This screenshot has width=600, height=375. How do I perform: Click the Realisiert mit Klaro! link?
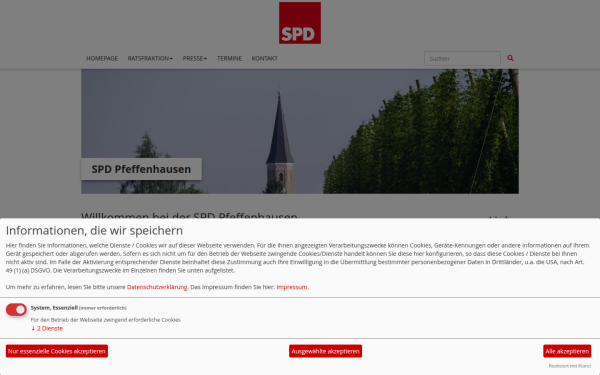pyautogui.click(x=570, y=366)
